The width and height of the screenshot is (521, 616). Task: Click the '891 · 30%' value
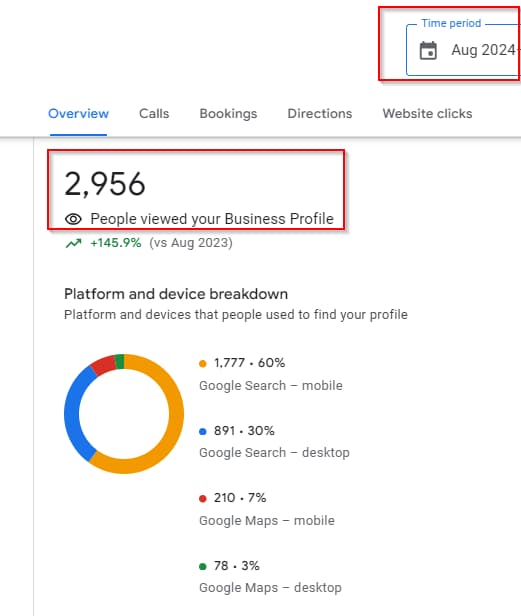coord(244,431)
